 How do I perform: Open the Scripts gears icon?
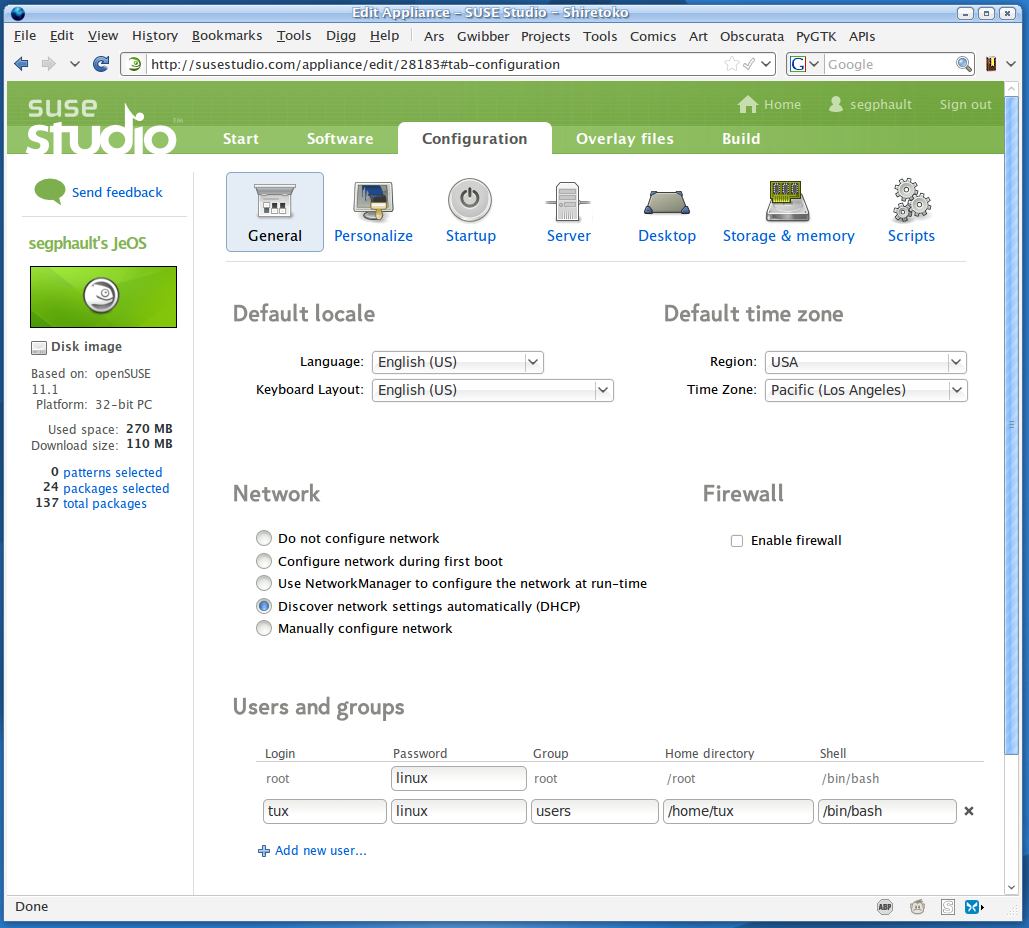coord(912,200)
